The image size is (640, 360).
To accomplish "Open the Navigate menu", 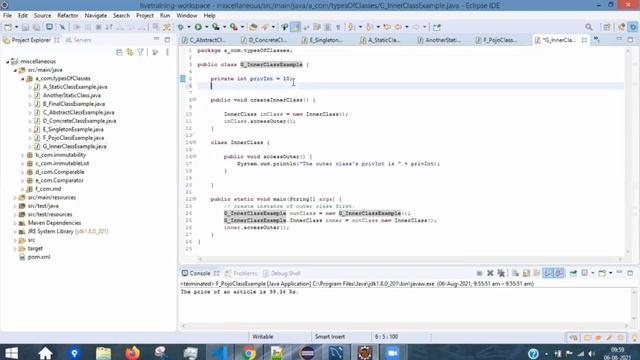I will [x=96, y=16].
